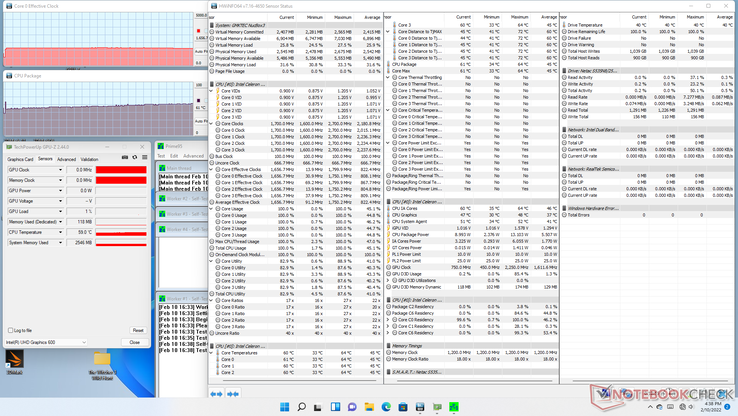
Task: Collapse the Core Effective Clocks group
Action: (x=213, y=170)
